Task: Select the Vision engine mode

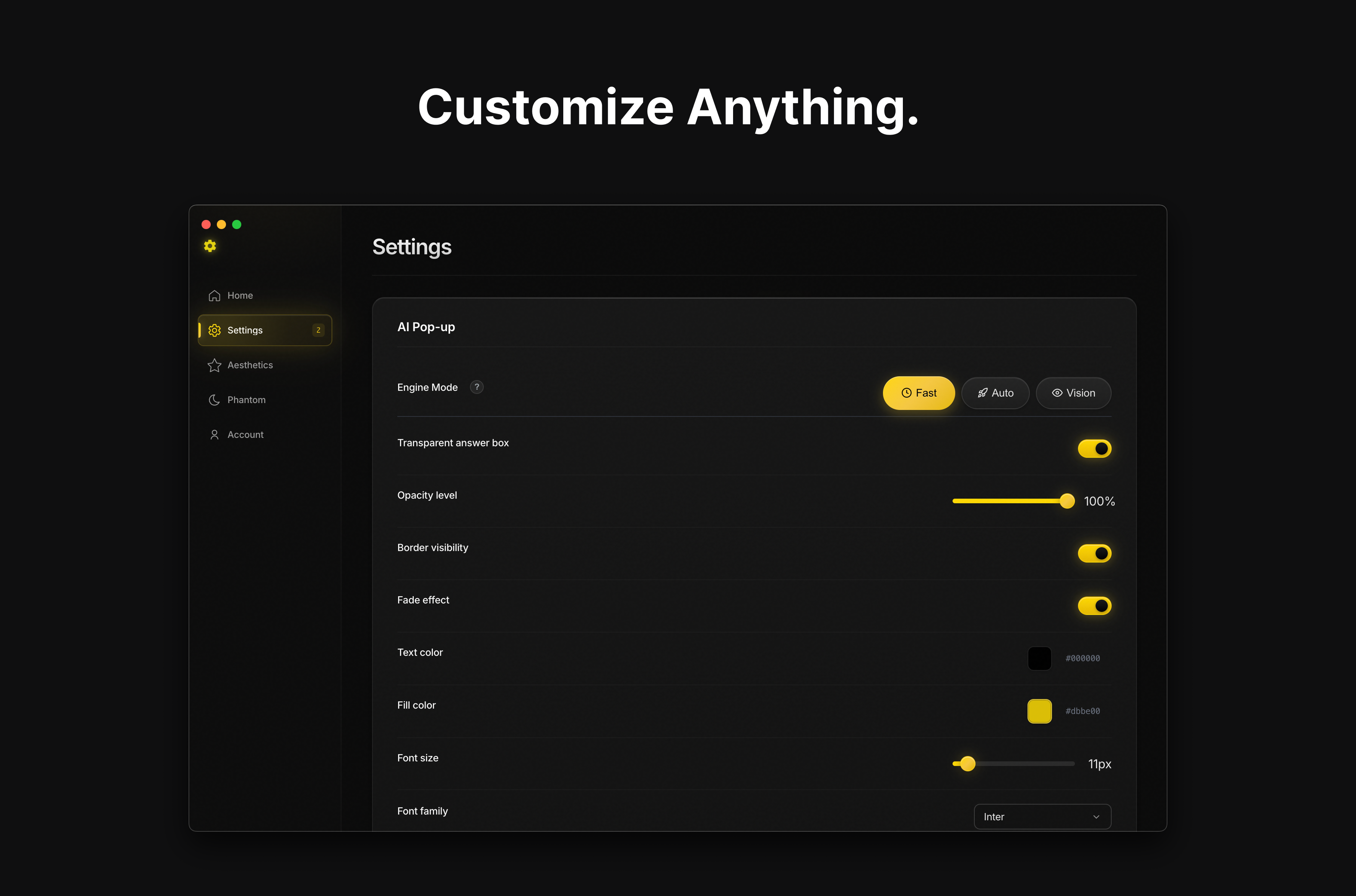Action: click(1073, 393)
